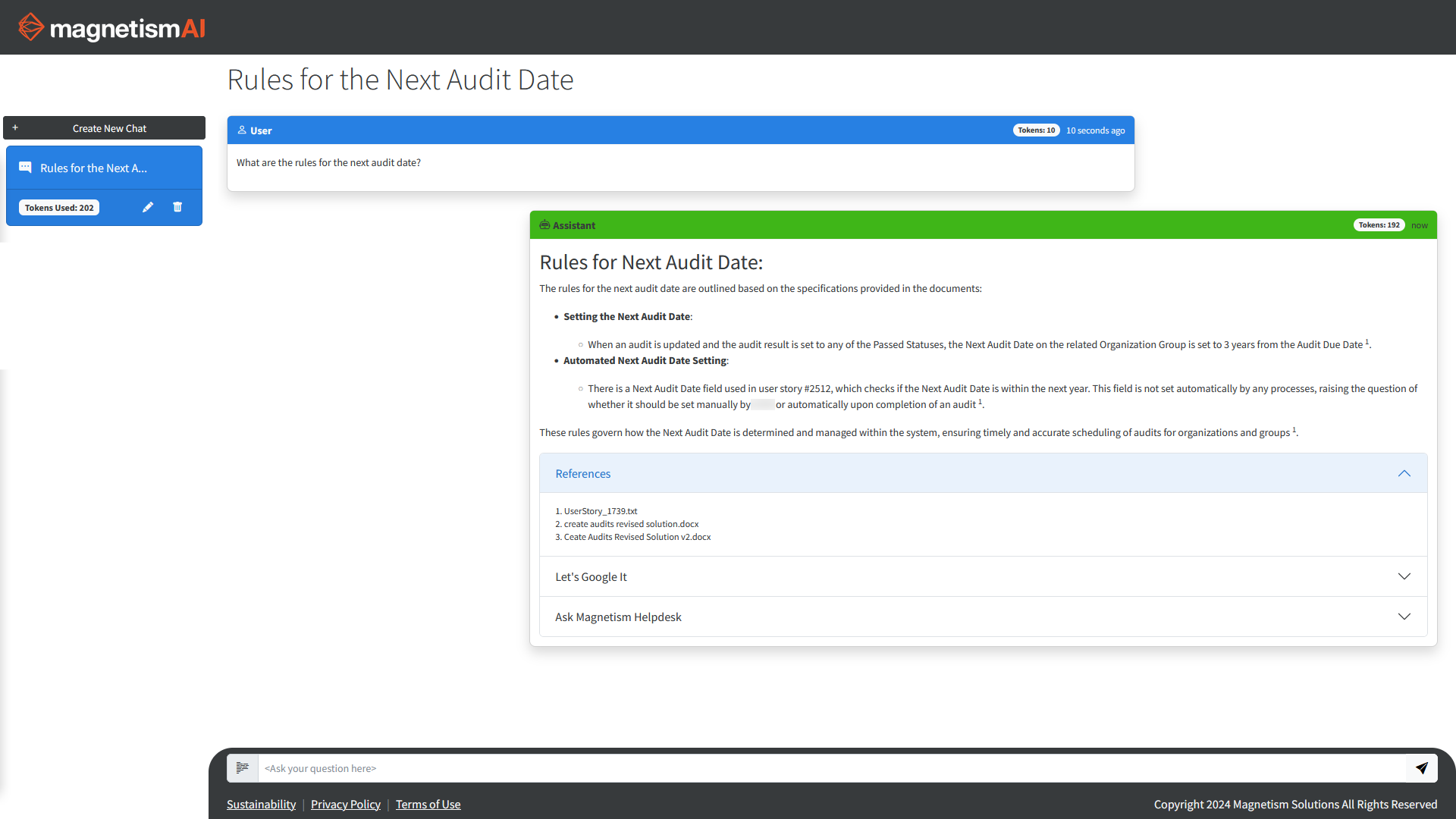Click the Let's Google It chevron arrow

pyautogui.click(x=1404, y=576)
